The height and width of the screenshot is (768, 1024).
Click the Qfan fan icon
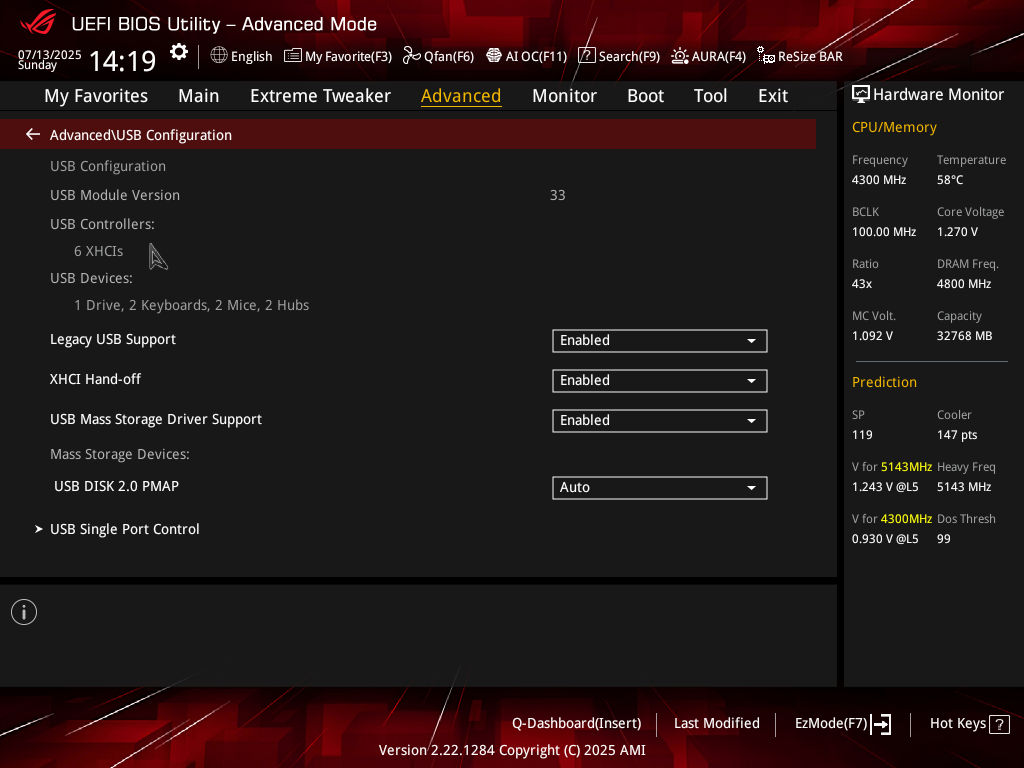[x=411, y=56]
